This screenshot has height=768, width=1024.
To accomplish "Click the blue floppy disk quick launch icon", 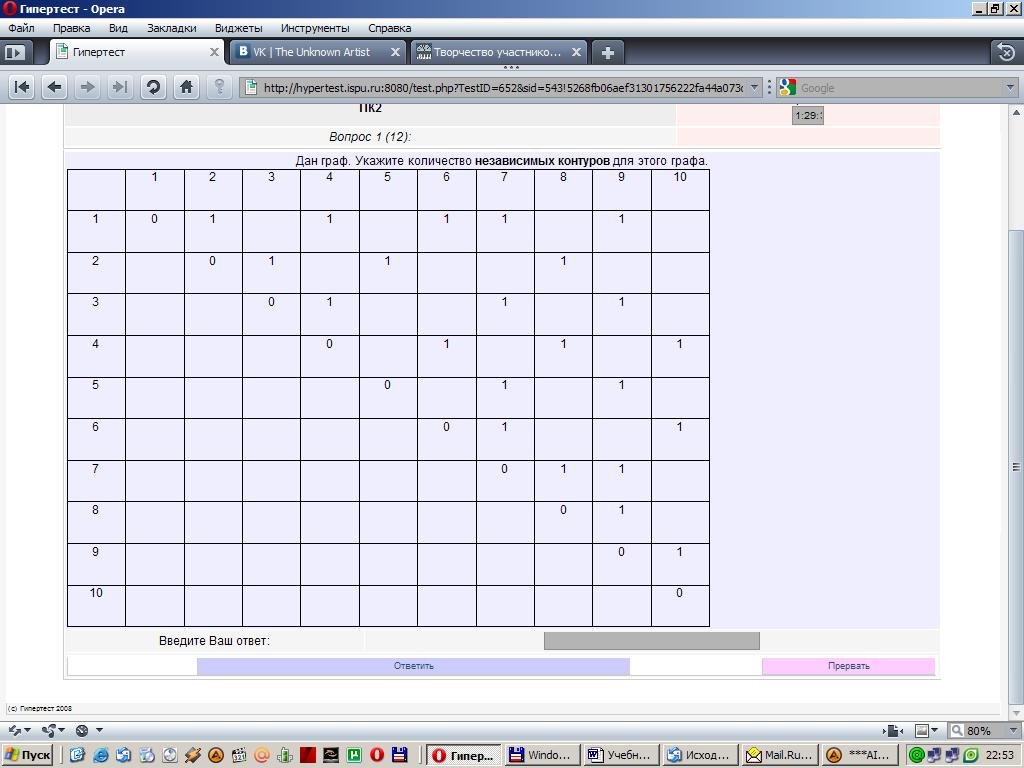I will click(x=400, y=756).
